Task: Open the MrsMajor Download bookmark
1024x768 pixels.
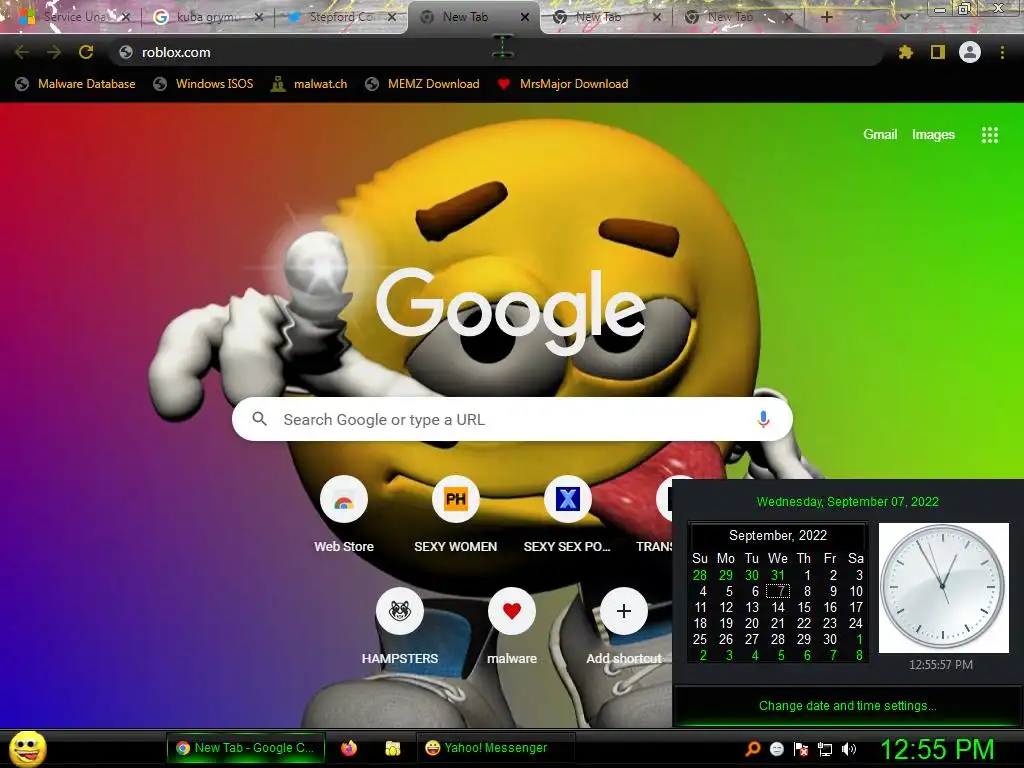Action: pos(563,84)
